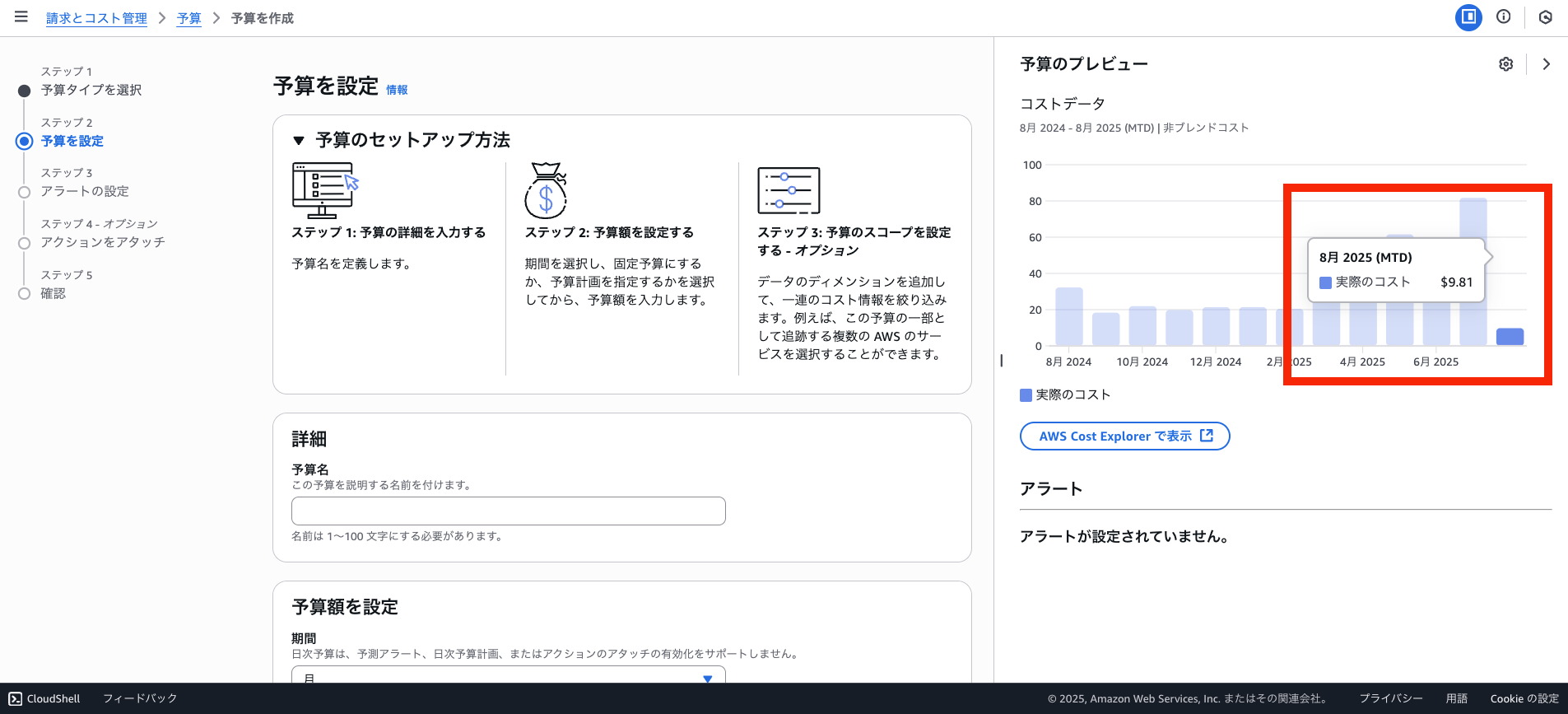Open プライバシー footer link
The image size is (1568, 714).
point(1391,698)
